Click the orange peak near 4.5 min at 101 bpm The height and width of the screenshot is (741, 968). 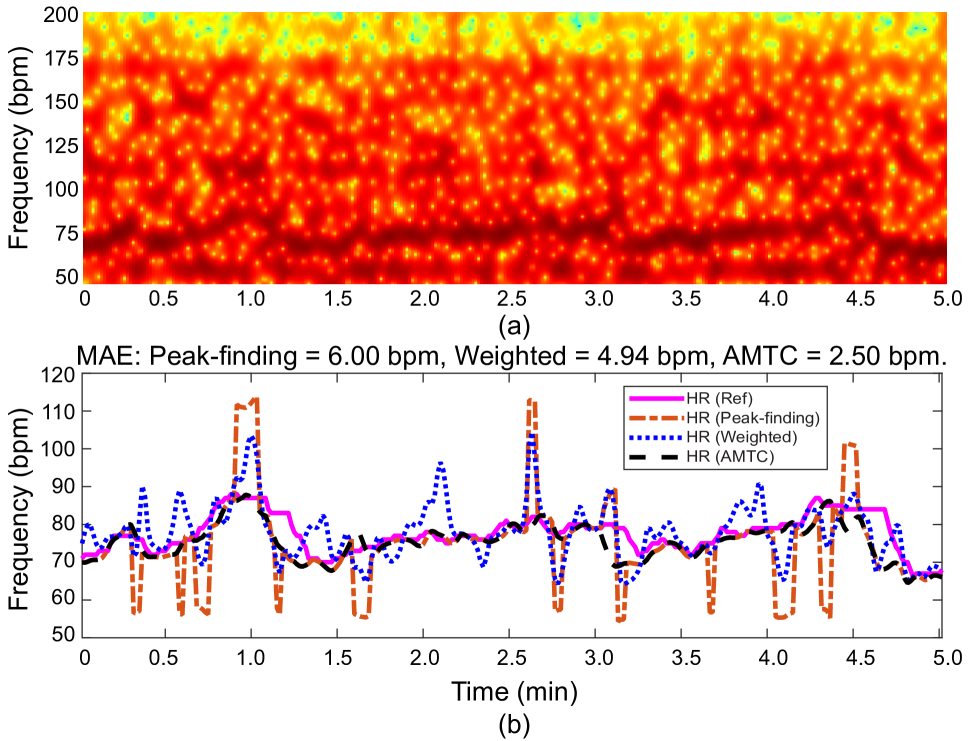pyautogui.click(x=849, y=444)
